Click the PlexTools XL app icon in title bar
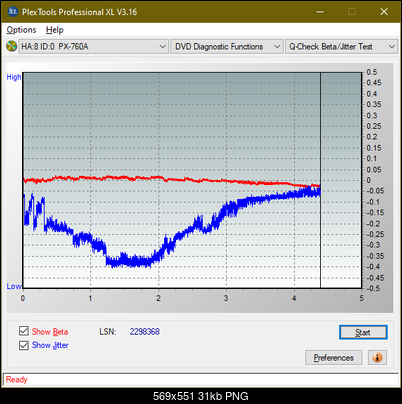This screenshot has width=402, height=404. click(12, 12)
